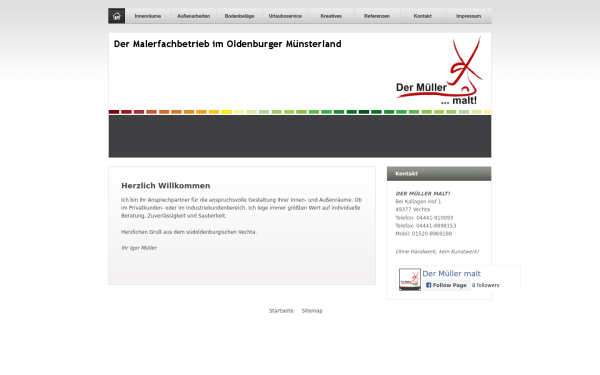Open the Sitemap footer link

312,311
